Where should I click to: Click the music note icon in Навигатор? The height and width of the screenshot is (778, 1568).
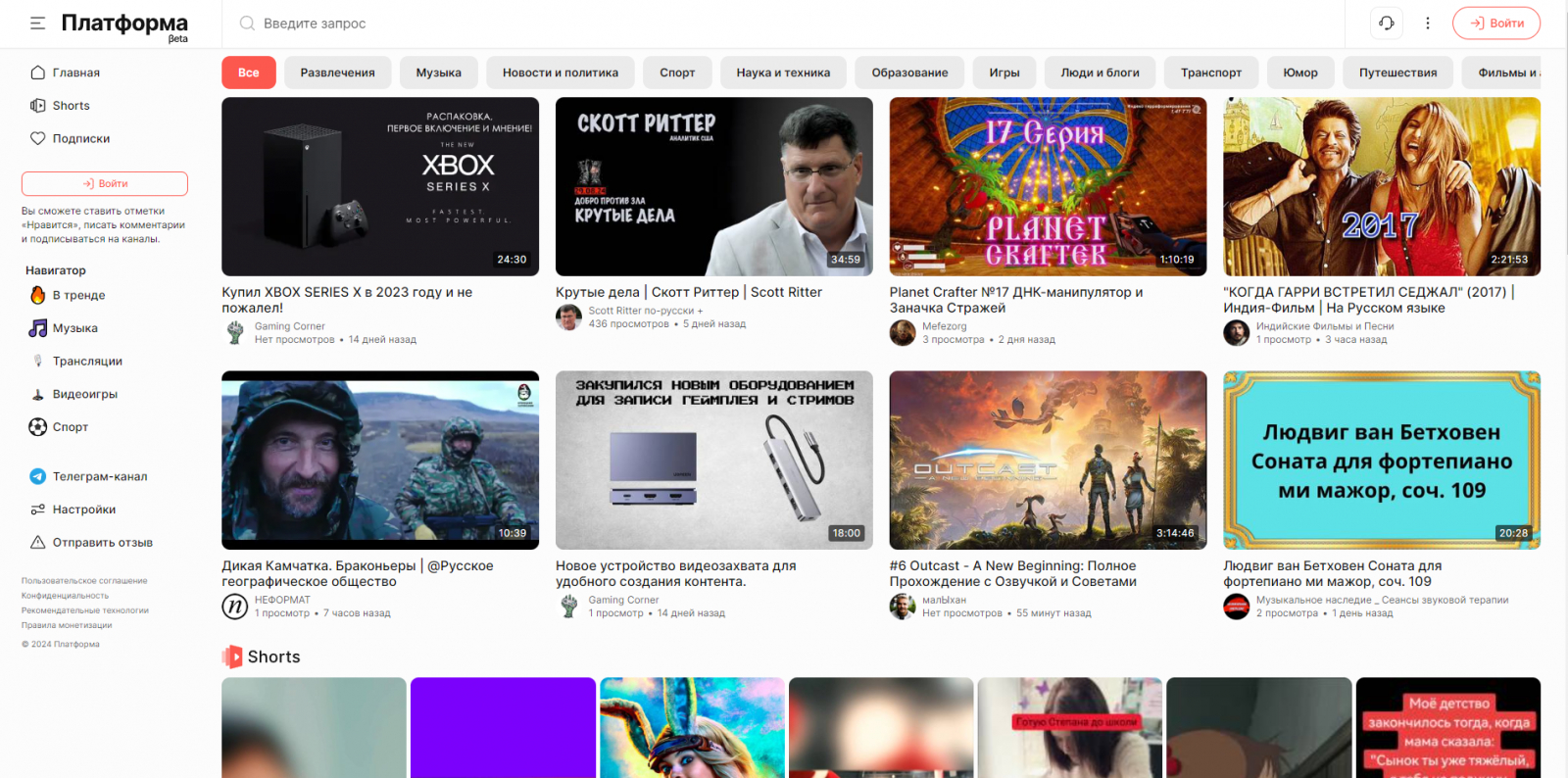[37, 328]
